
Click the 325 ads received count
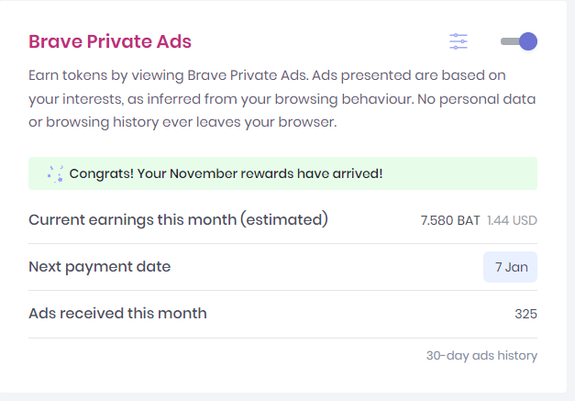coord(526,314)
